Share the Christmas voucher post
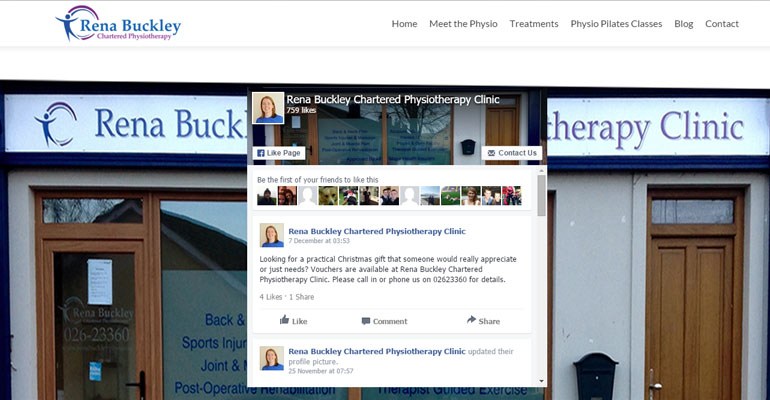 [483, 321]
